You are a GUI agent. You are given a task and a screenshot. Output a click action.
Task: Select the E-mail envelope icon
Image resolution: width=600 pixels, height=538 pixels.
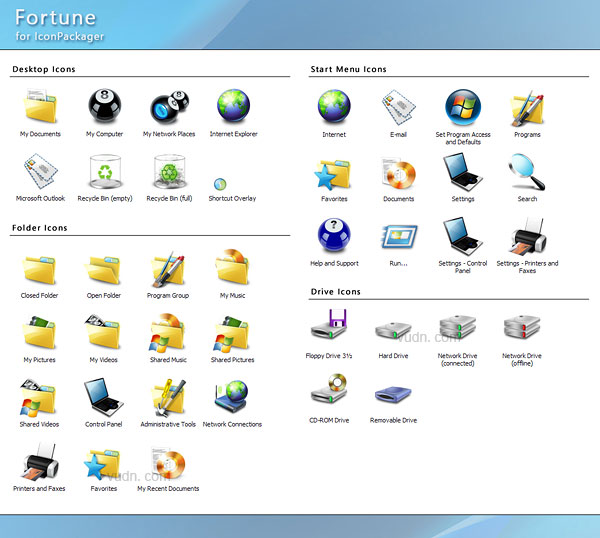399,107
